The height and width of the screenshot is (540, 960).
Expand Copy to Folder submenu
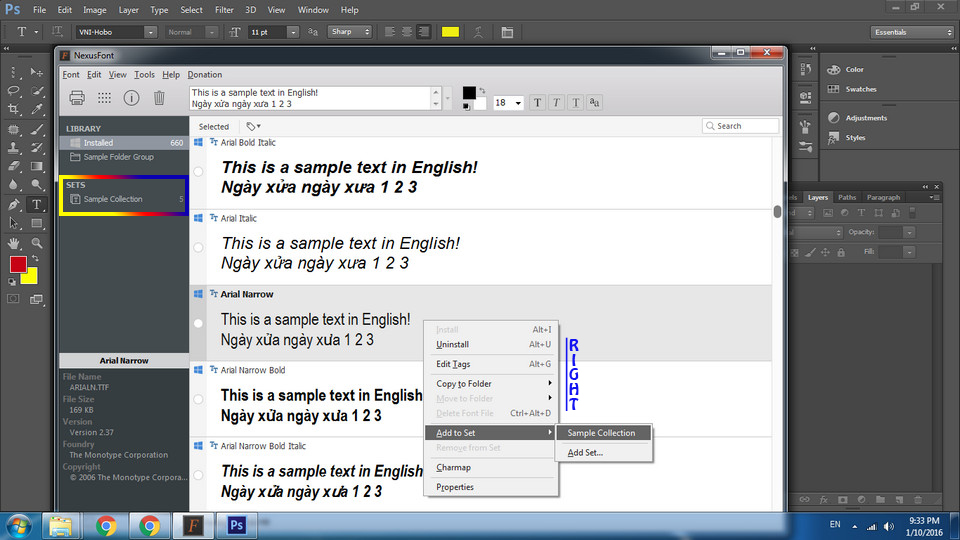pos(491,383)
